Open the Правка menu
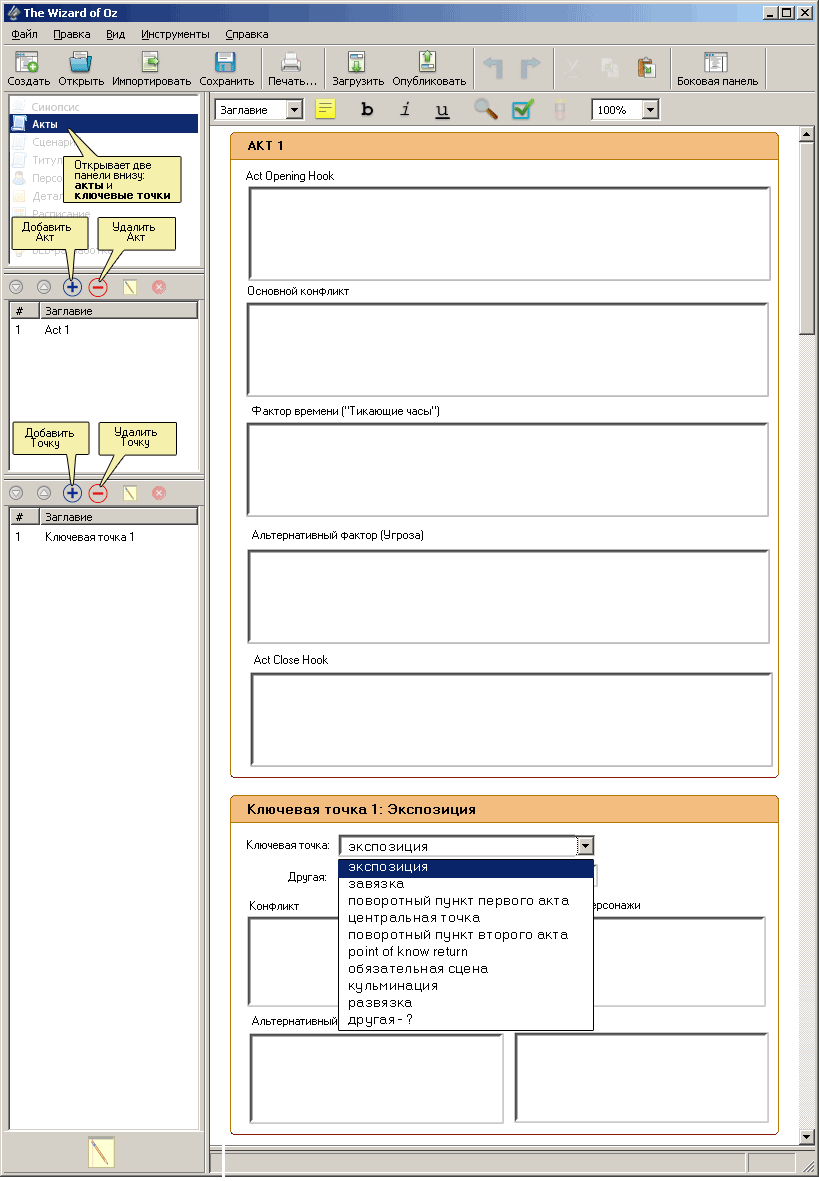 click(72, 35)
